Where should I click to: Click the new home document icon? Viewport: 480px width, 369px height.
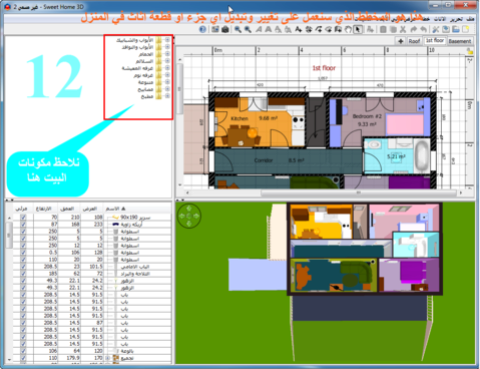pos(466,30)
